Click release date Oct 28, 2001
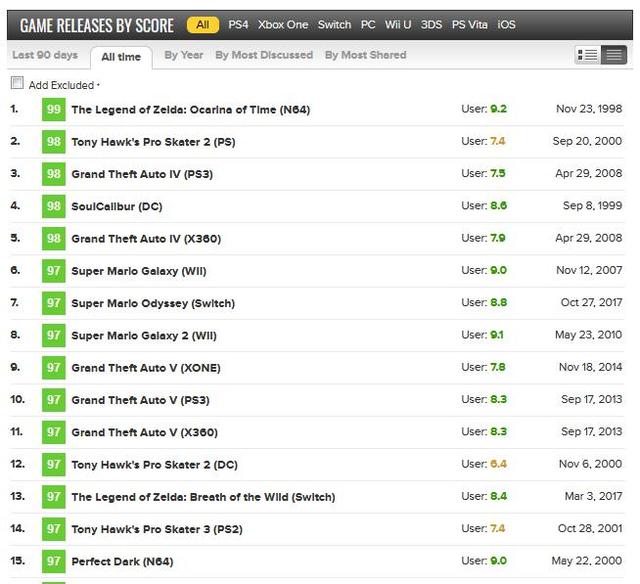 click(590, 528)
